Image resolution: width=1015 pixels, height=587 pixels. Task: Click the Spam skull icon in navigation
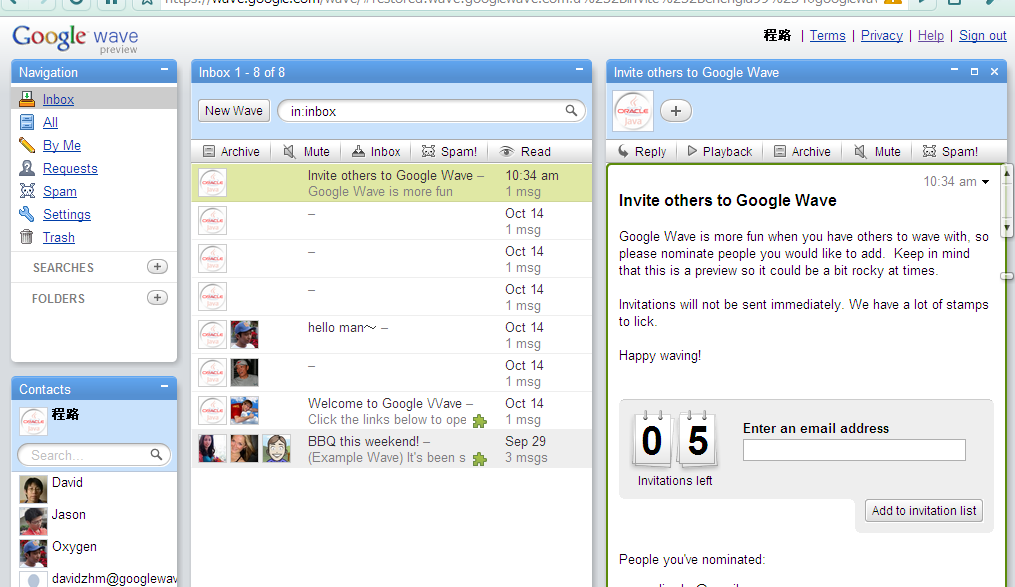27,191
